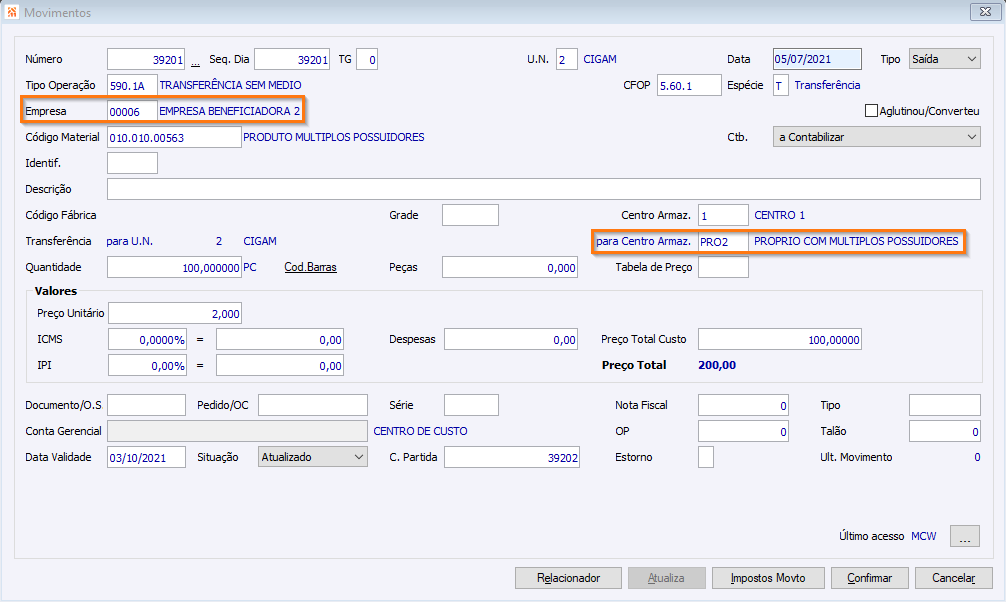Click the Atualiza button
Image resolution: width=1006 pixels, height=602 pixels.
coord(666,578)
